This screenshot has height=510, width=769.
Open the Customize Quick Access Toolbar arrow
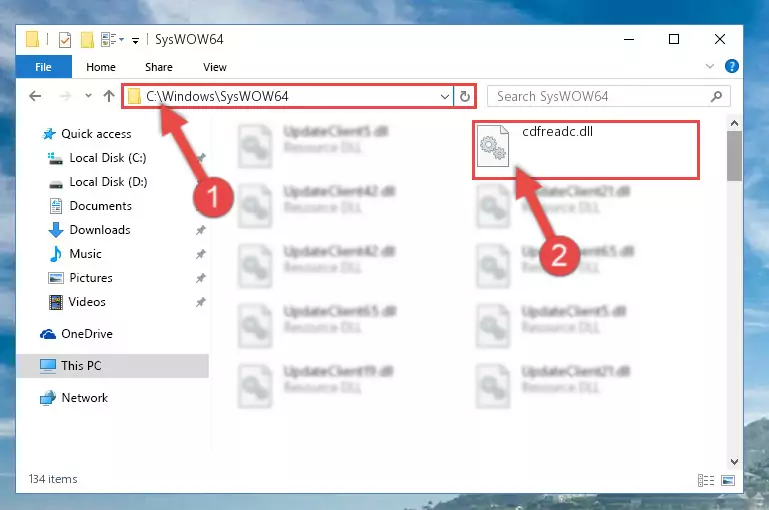pos(135,40)
